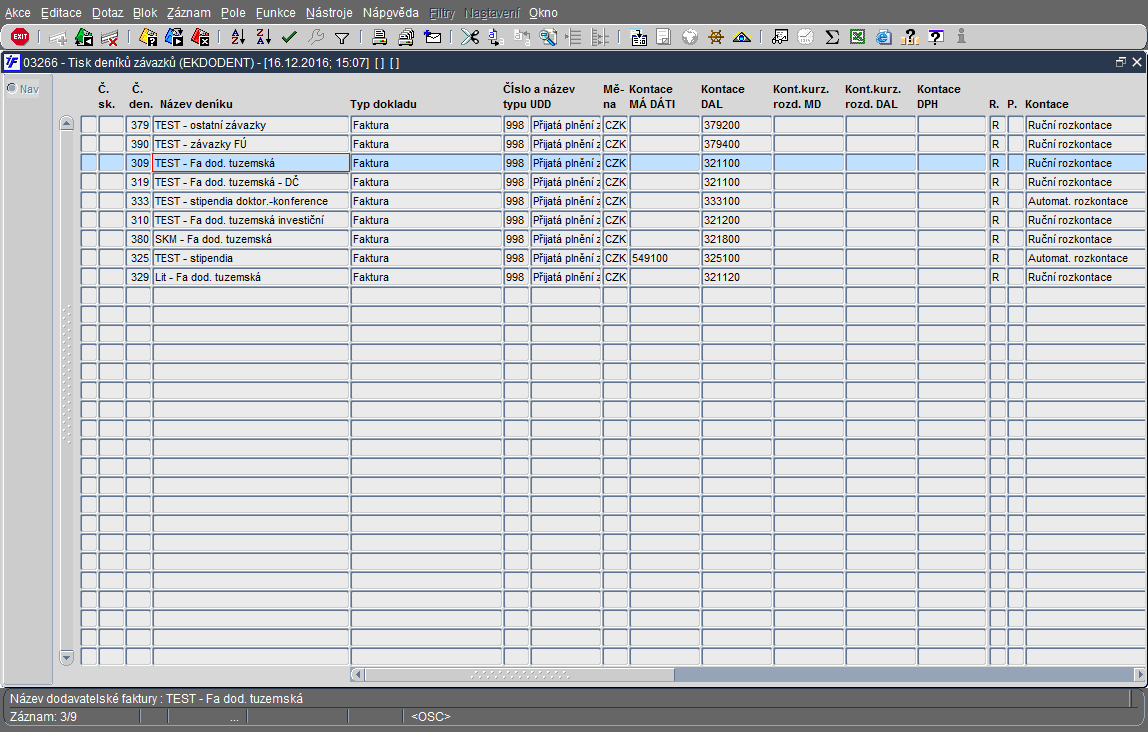Sort descending with the Z-A icon

(264, 37)
